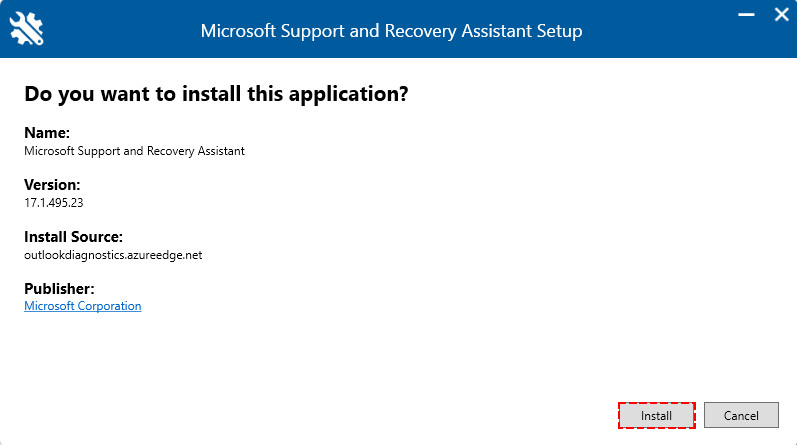Minimize the setup window

click(746, 15)
